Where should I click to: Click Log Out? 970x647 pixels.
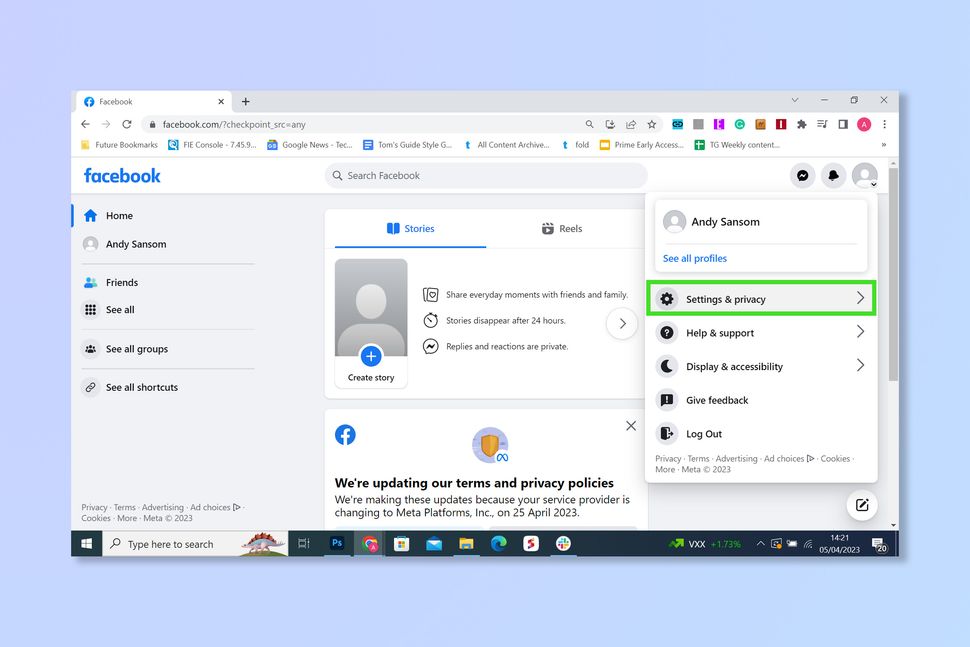point(761,434)
